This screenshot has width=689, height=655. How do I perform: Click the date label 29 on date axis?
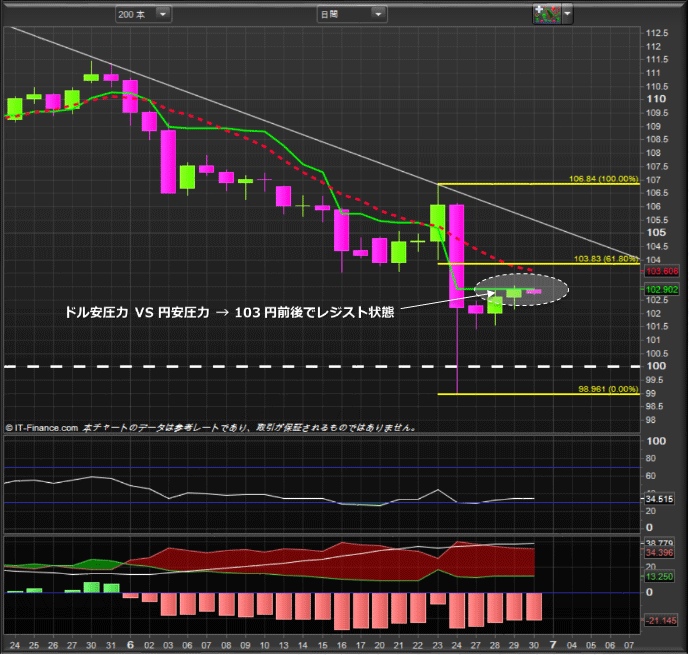514,645
